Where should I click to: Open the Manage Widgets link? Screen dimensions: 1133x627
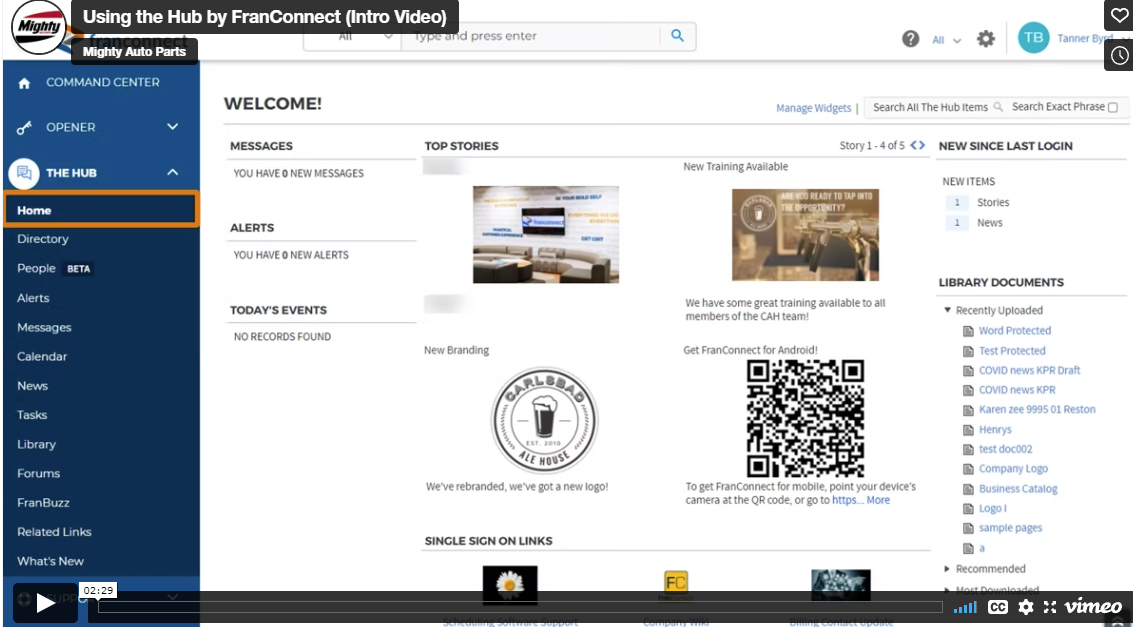[x=813, y=107]
